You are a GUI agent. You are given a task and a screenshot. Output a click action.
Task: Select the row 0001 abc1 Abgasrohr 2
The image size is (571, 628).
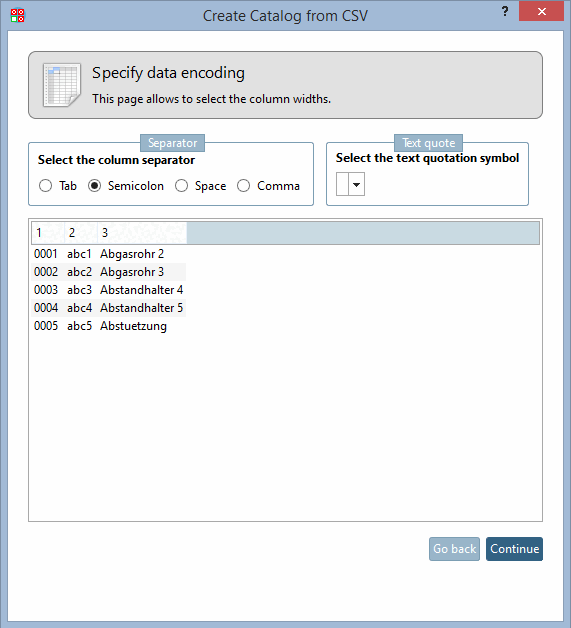click(x=109, y=254)
